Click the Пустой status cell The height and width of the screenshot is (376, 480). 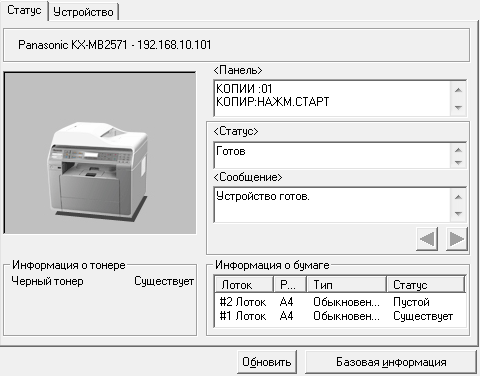click(411, 302)
